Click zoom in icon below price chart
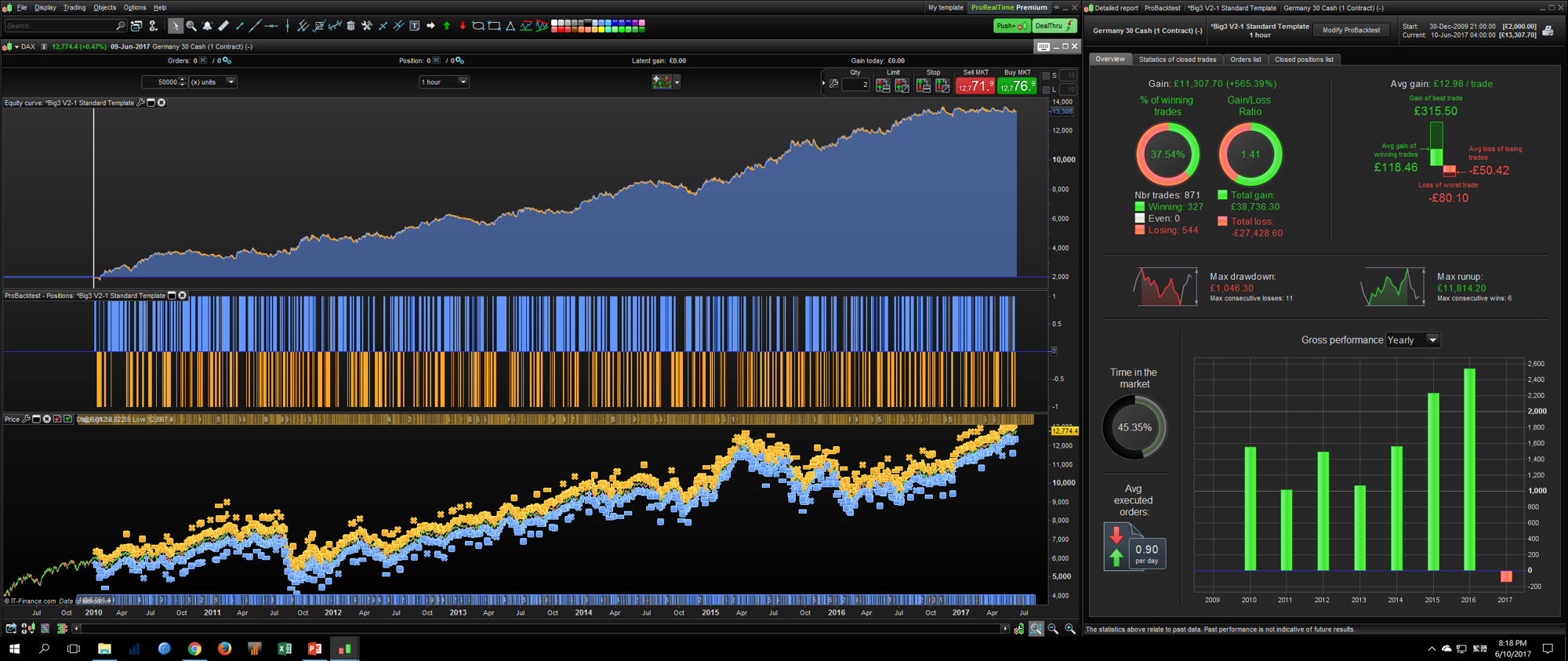This screenshot has height=661, width=1568. [x=1069, y=629]
